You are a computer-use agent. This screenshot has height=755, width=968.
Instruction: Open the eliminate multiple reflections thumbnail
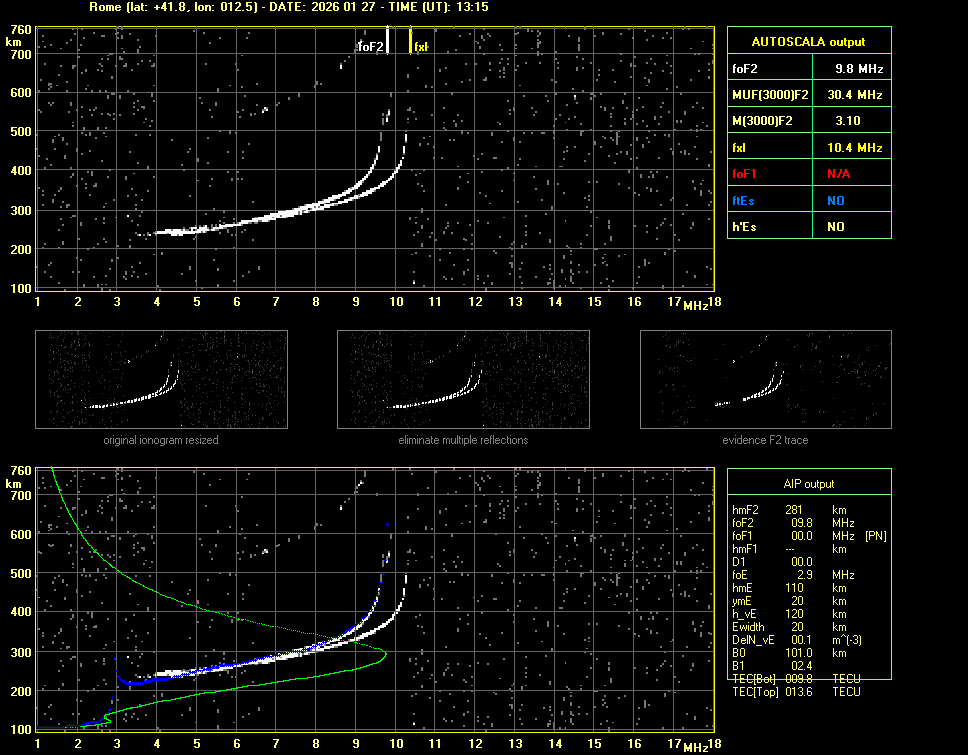(x=463, y=381)
